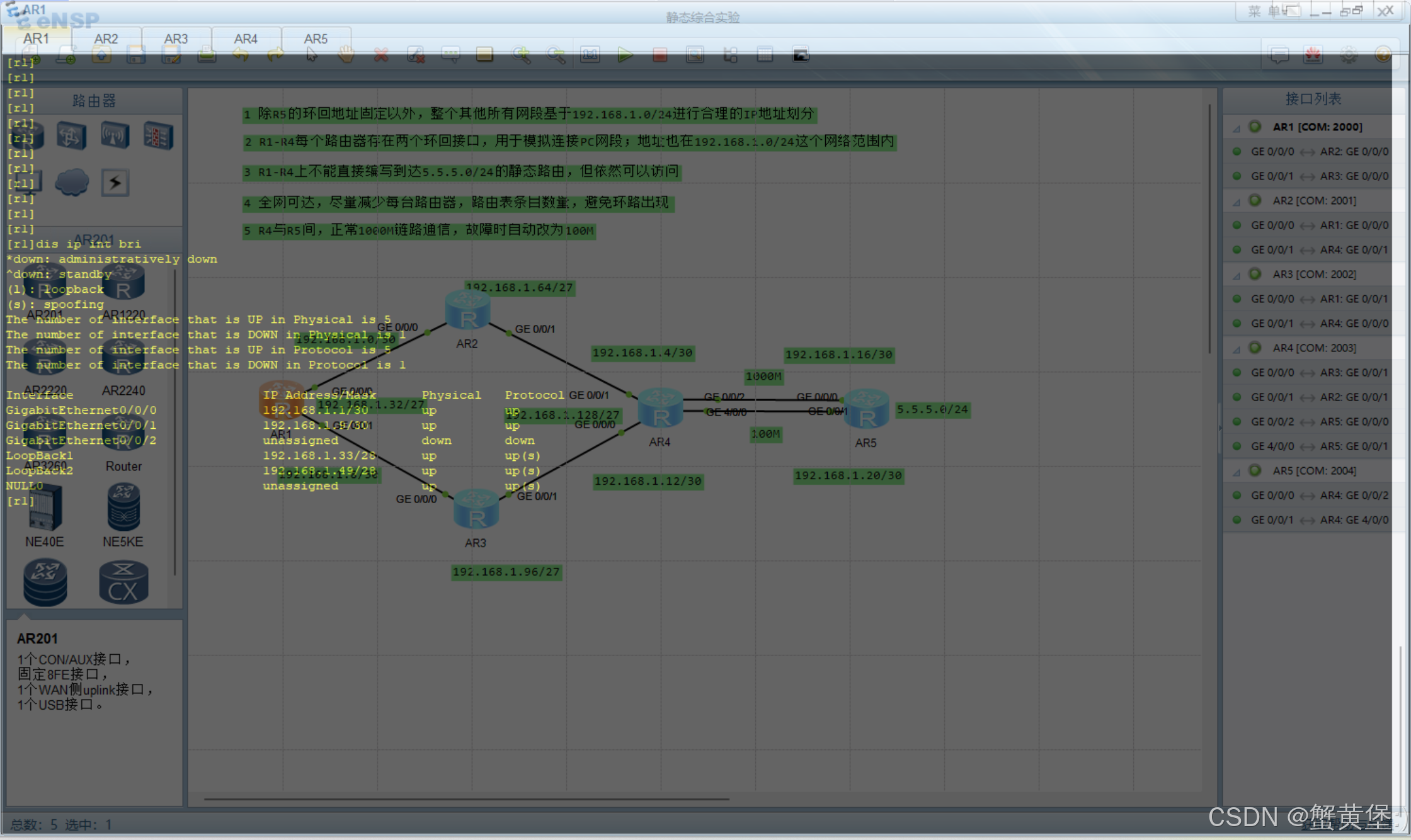Click the Zoom Out magnifier icon

(556, 55)
